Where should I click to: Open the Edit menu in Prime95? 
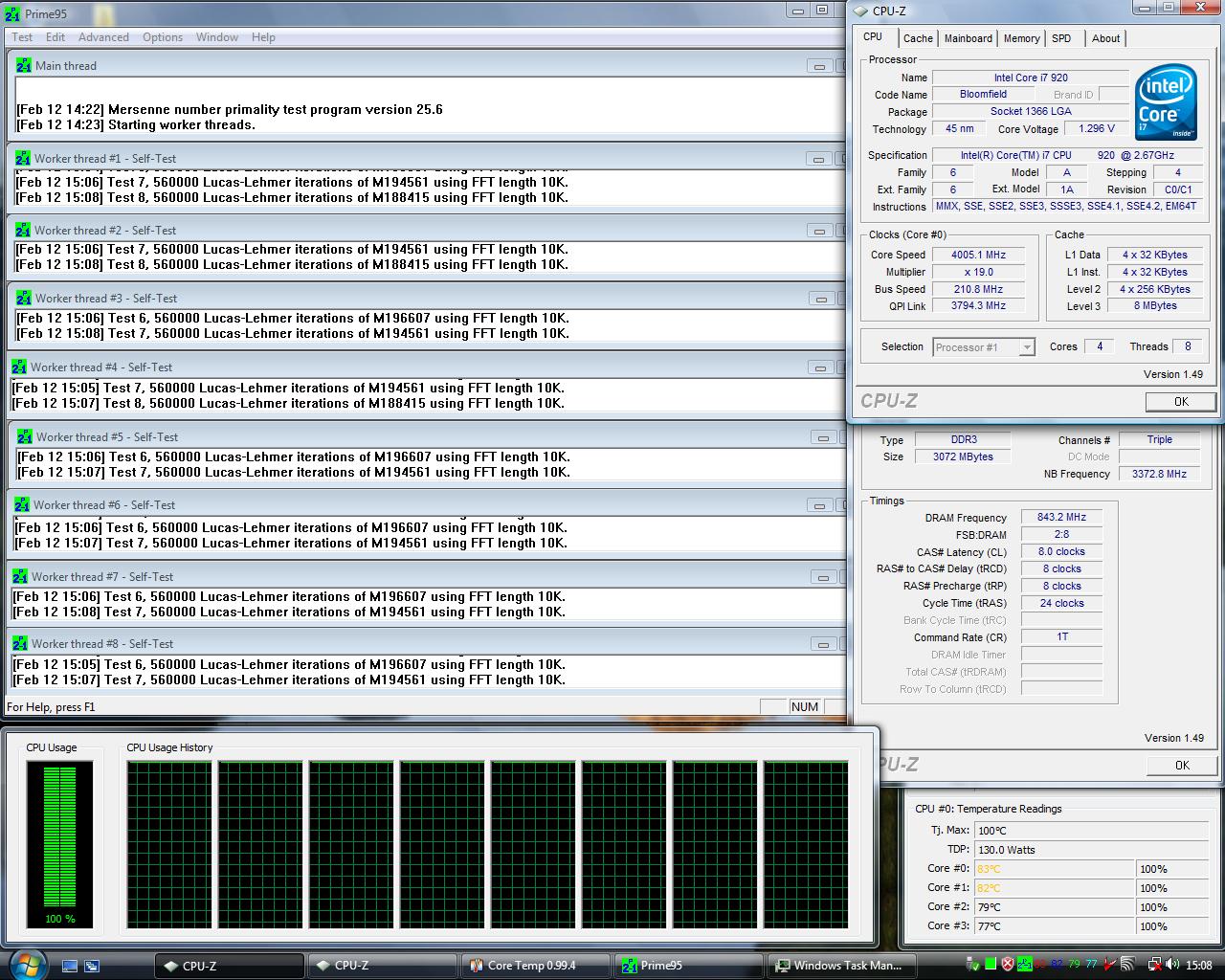pos(56,37)
